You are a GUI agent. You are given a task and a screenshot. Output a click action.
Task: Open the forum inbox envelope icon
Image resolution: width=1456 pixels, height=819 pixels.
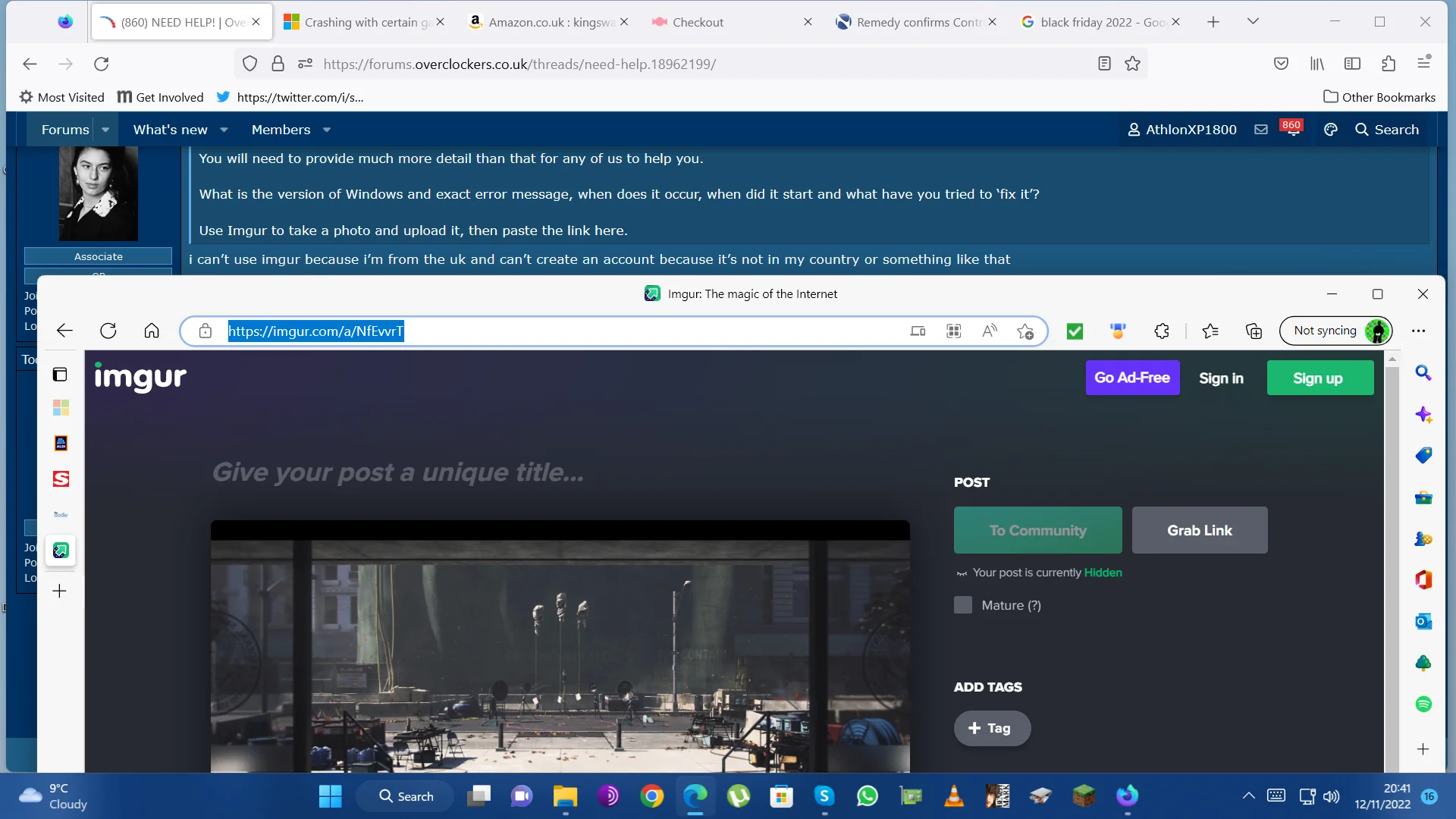[x=1260, y=130]
